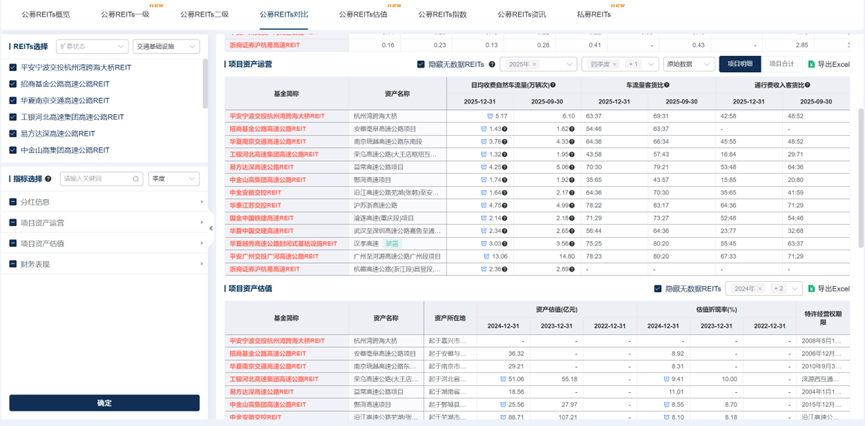Remove the 2025年 tag with its x icon
The width and height of the screenshot is (865, 426).
tap(534, 64)
